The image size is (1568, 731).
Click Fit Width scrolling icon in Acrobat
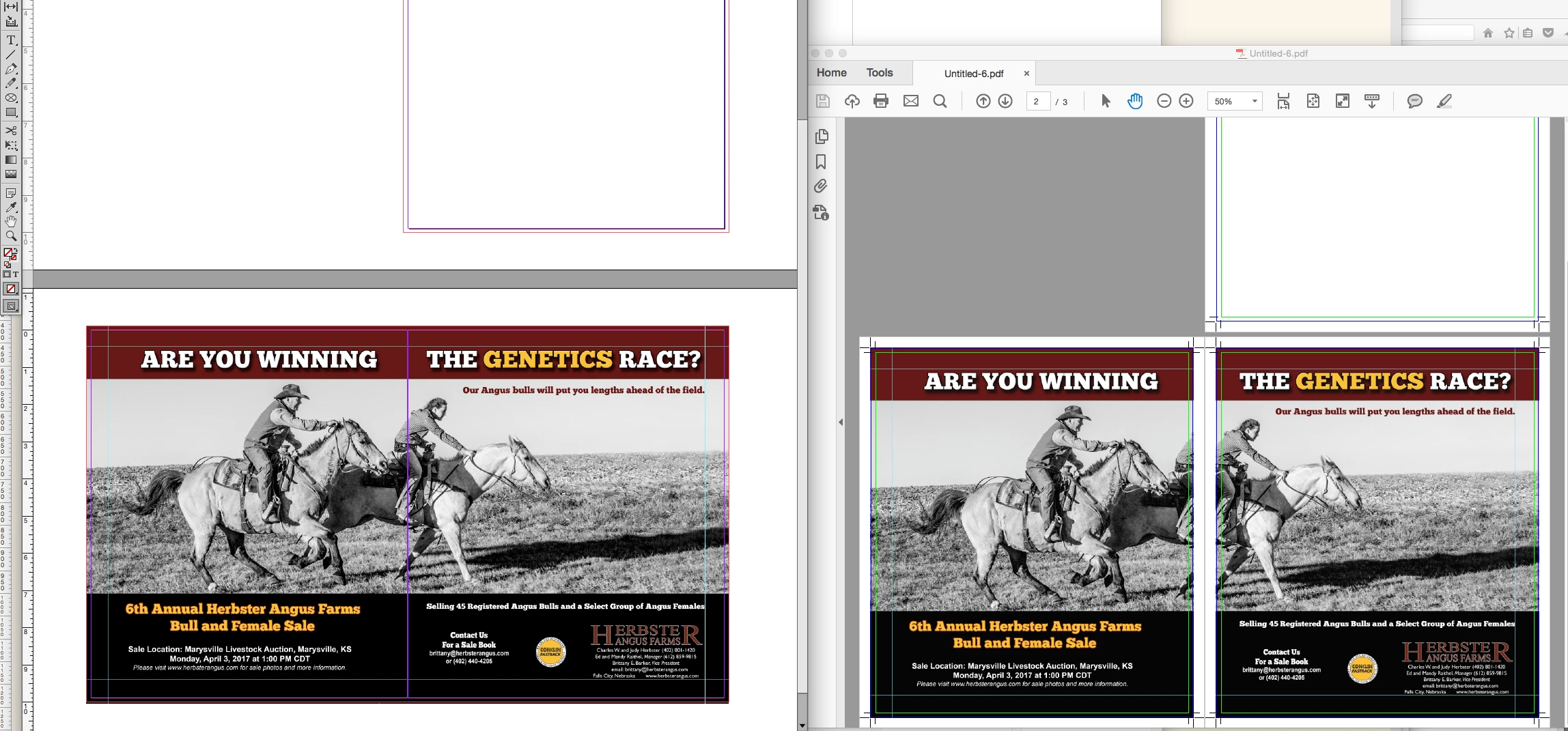tap(1283, 101)
